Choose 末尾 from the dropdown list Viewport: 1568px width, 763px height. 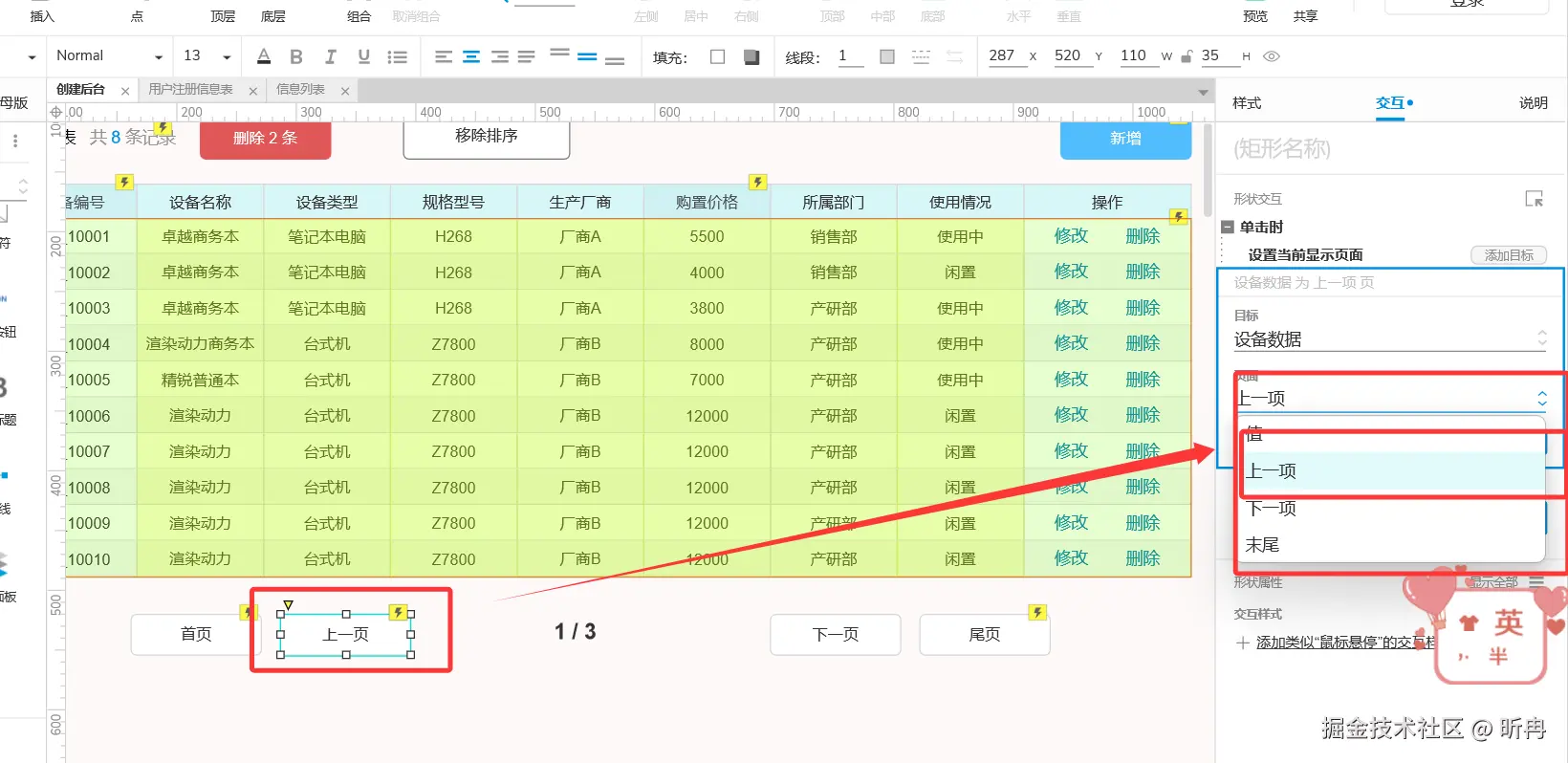click(1392, 545)
